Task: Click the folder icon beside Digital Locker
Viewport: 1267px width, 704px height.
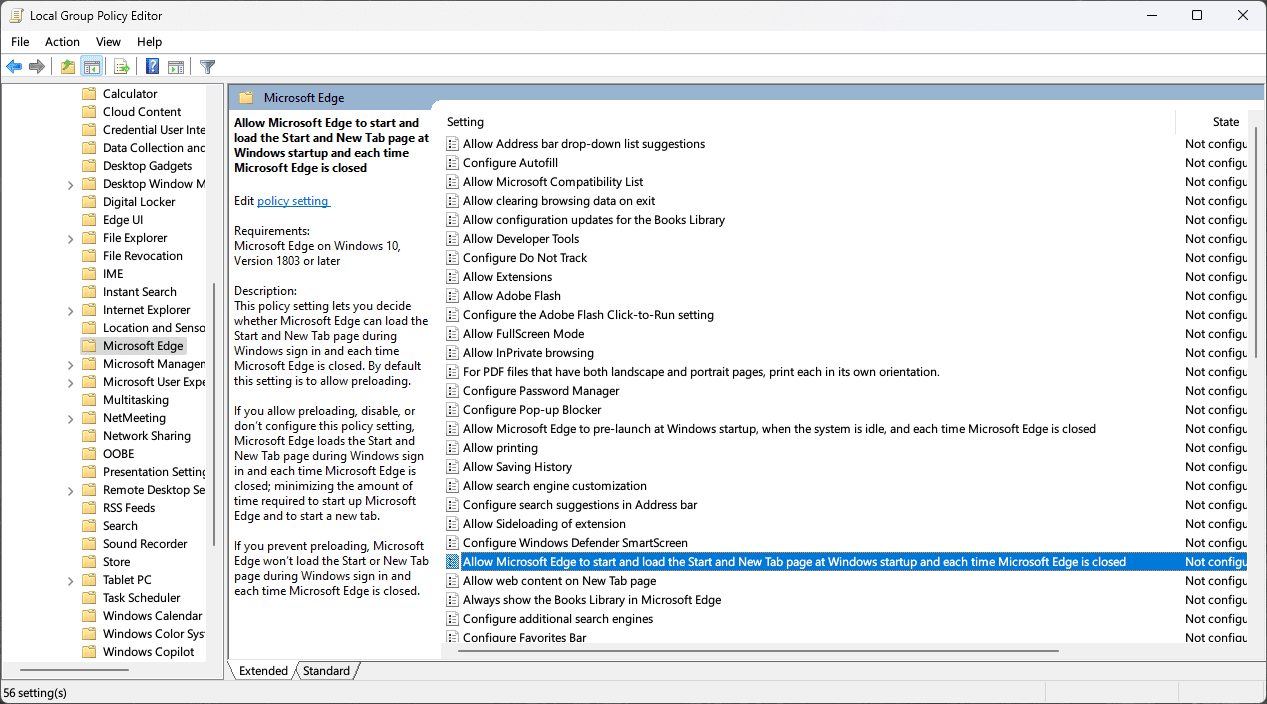Action: (89, 202)
